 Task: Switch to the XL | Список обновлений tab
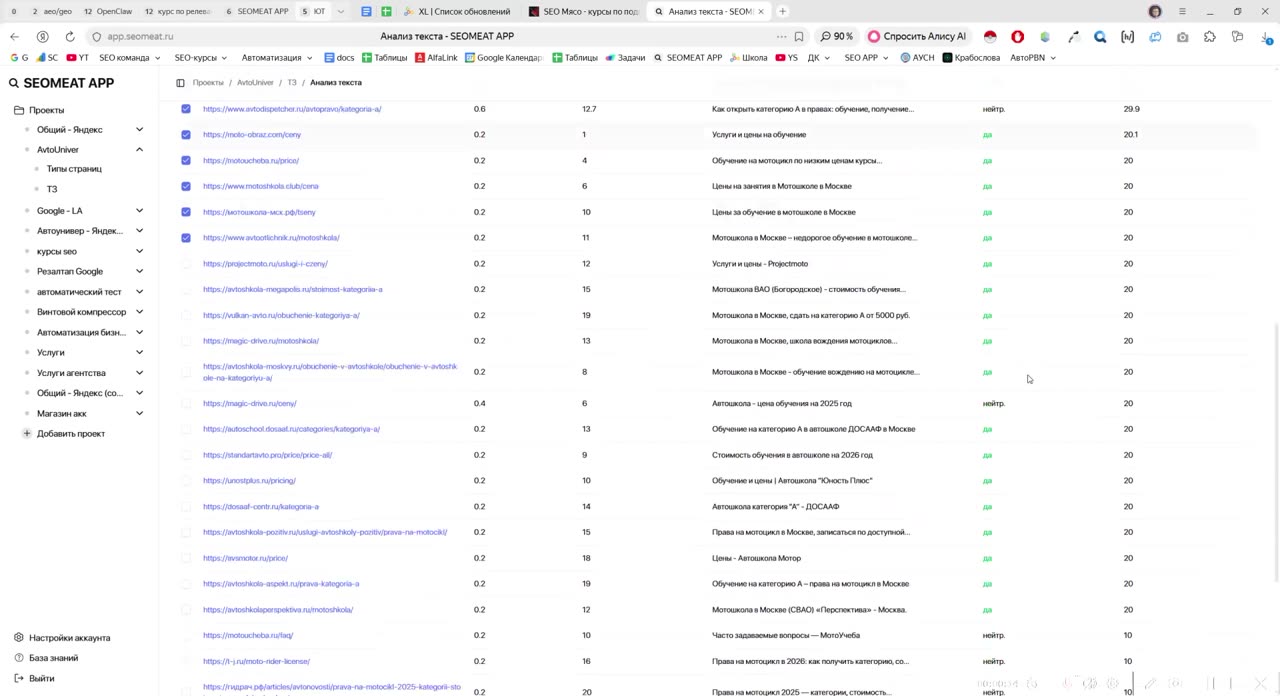pyautogui.click(x=457, y=12)
